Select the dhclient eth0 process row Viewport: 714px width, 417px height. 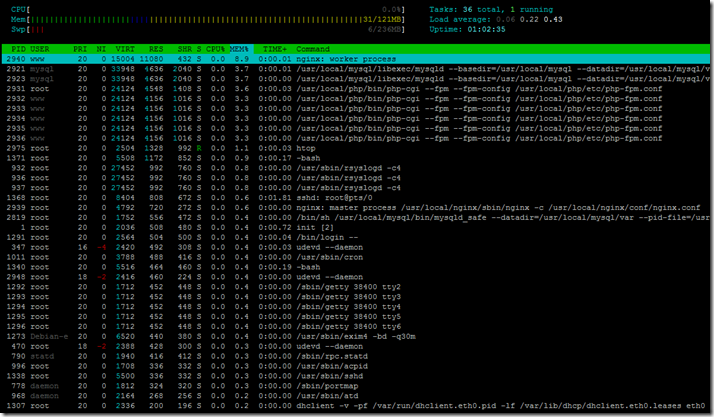(x=356, y=406)
